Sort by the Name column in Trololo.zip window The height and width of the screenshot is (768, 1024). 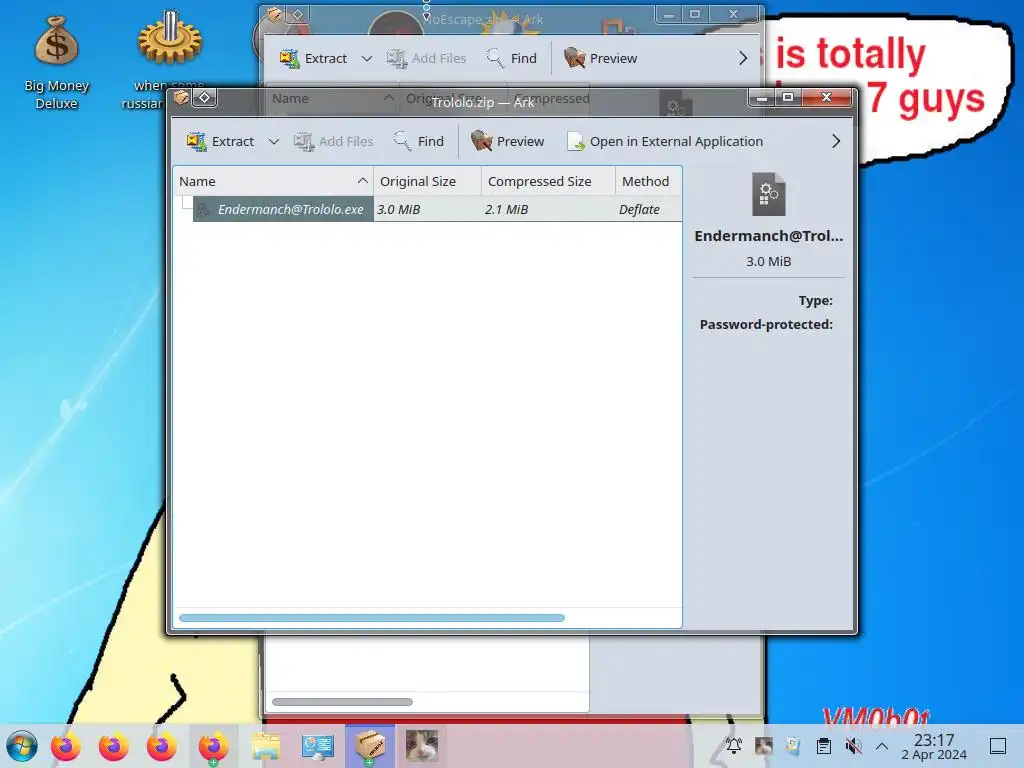273,181
